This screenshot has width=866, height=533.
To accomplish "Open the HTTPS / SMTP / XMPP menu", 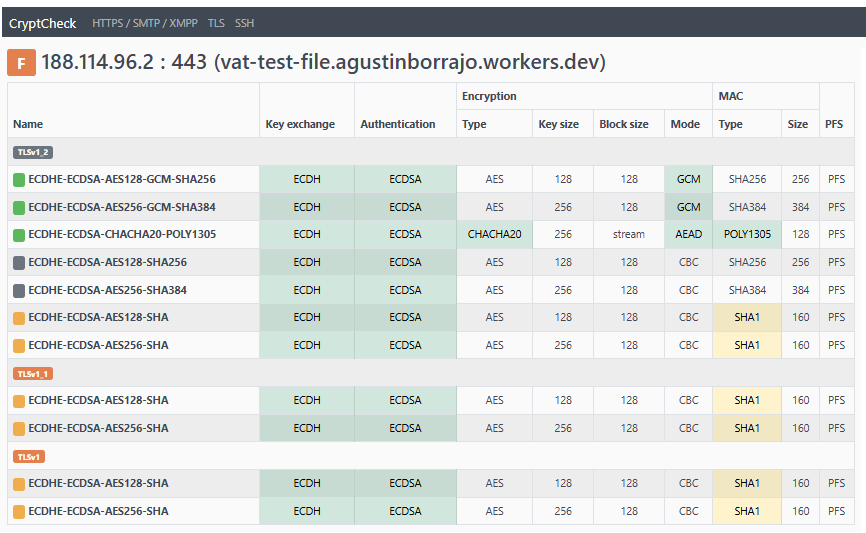I will [x=145, y=23].
